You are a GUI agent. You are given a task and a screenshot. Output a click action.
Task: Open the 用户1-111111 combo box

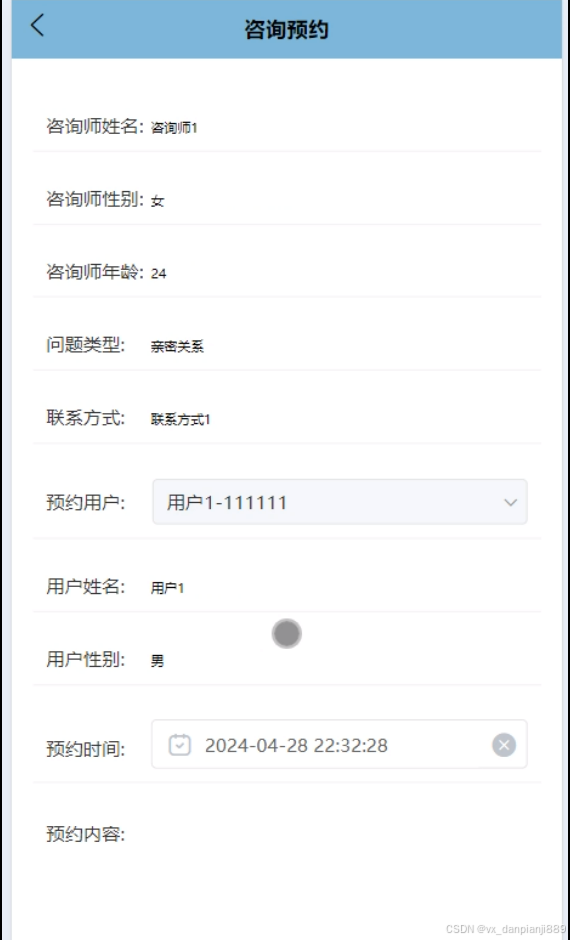pyautogui.click(x=340, y=502)
